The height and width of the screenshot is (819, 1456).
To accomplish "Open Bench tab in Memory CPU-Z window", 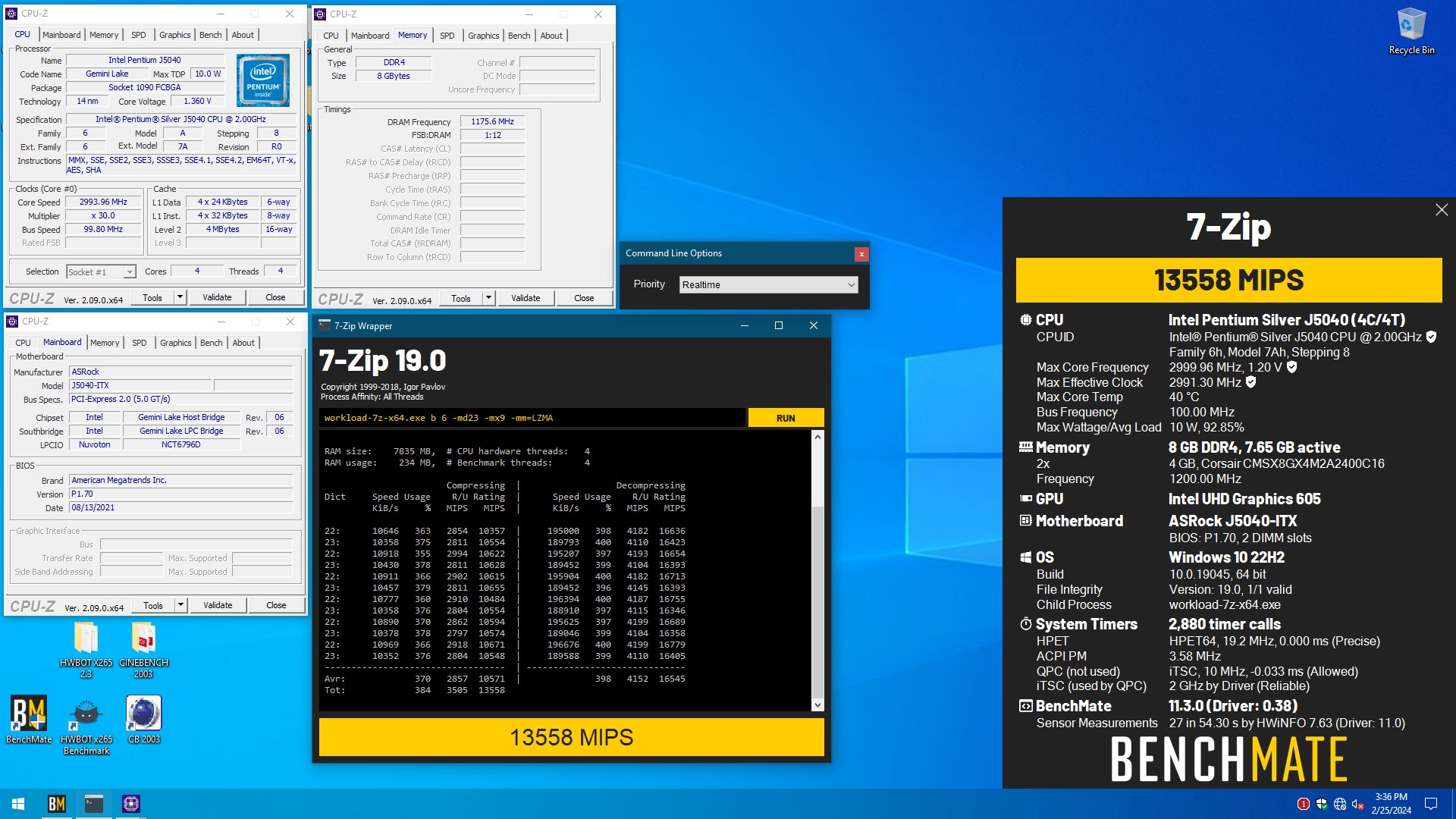I will tap(519, 36).
